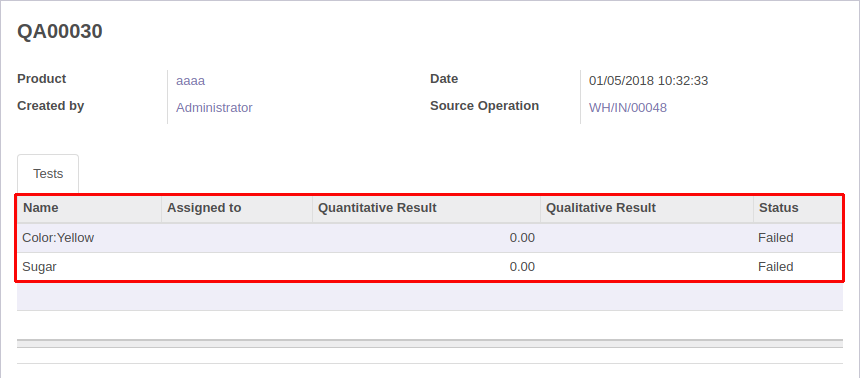Open the Color:Yellow test row
The image size is (860, 378).
[430, 238]
